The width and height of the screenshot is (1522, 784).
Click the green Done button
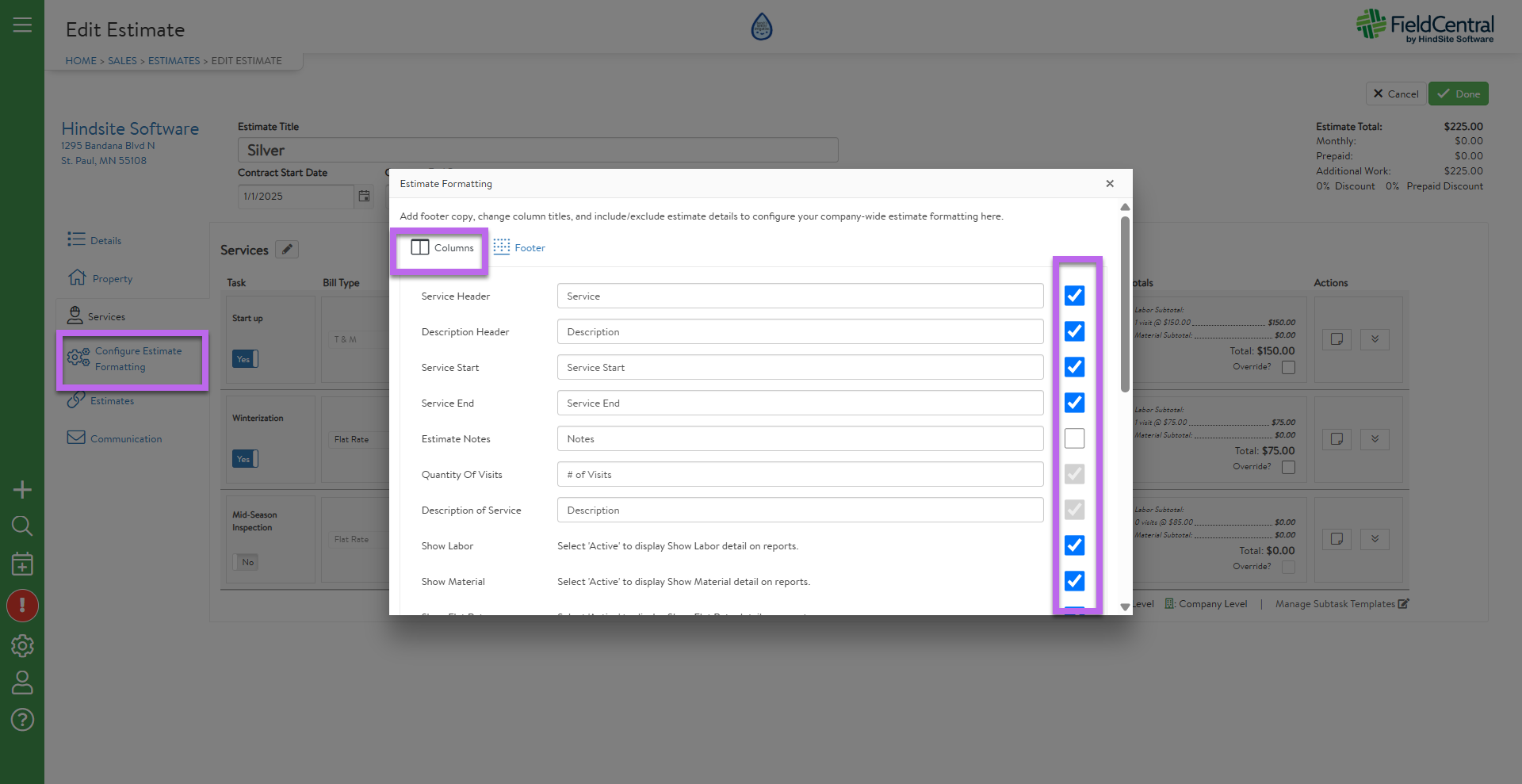1458,94
